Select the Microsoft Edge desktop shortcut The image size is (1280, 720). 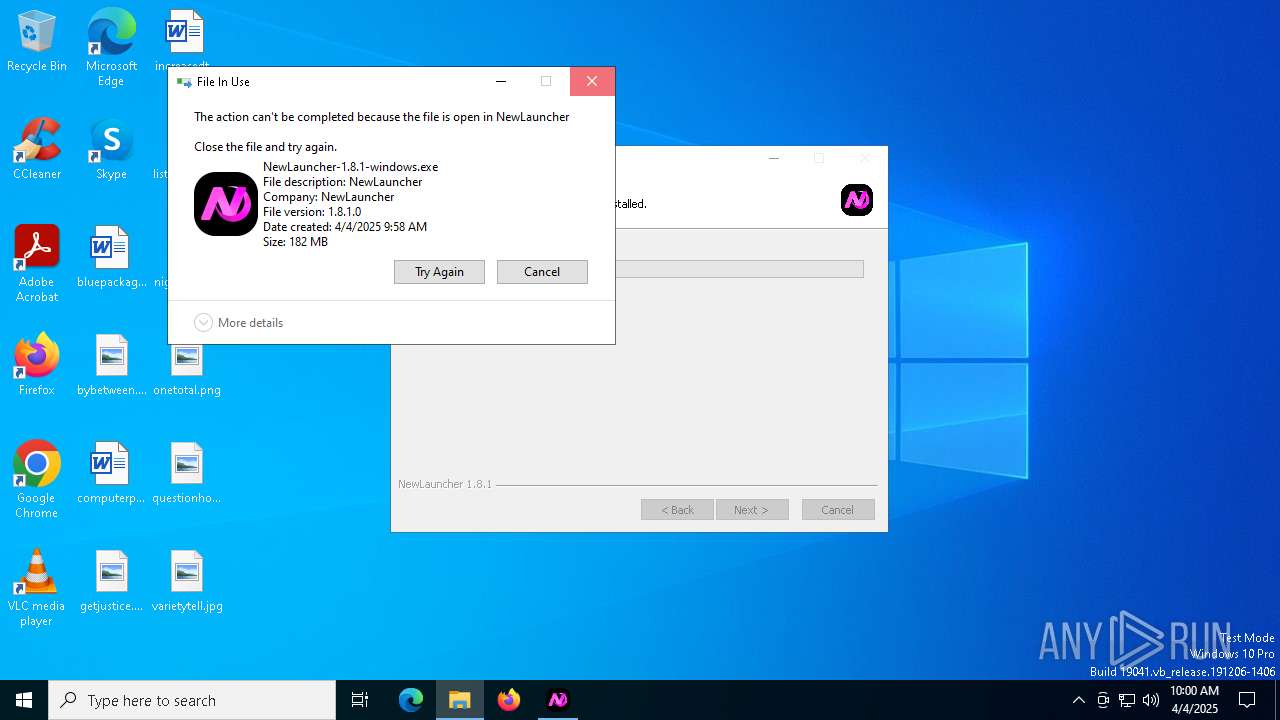click(x=111, y=48)
